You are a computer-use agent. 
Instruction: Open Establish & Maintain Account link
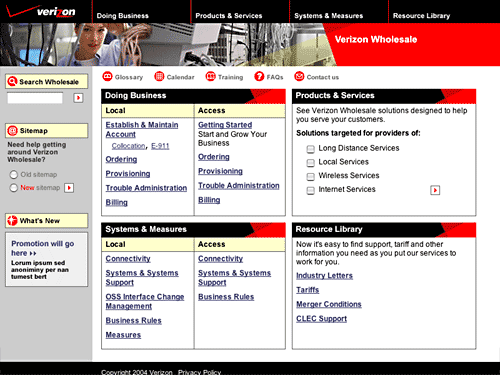[x=142, y=129]
